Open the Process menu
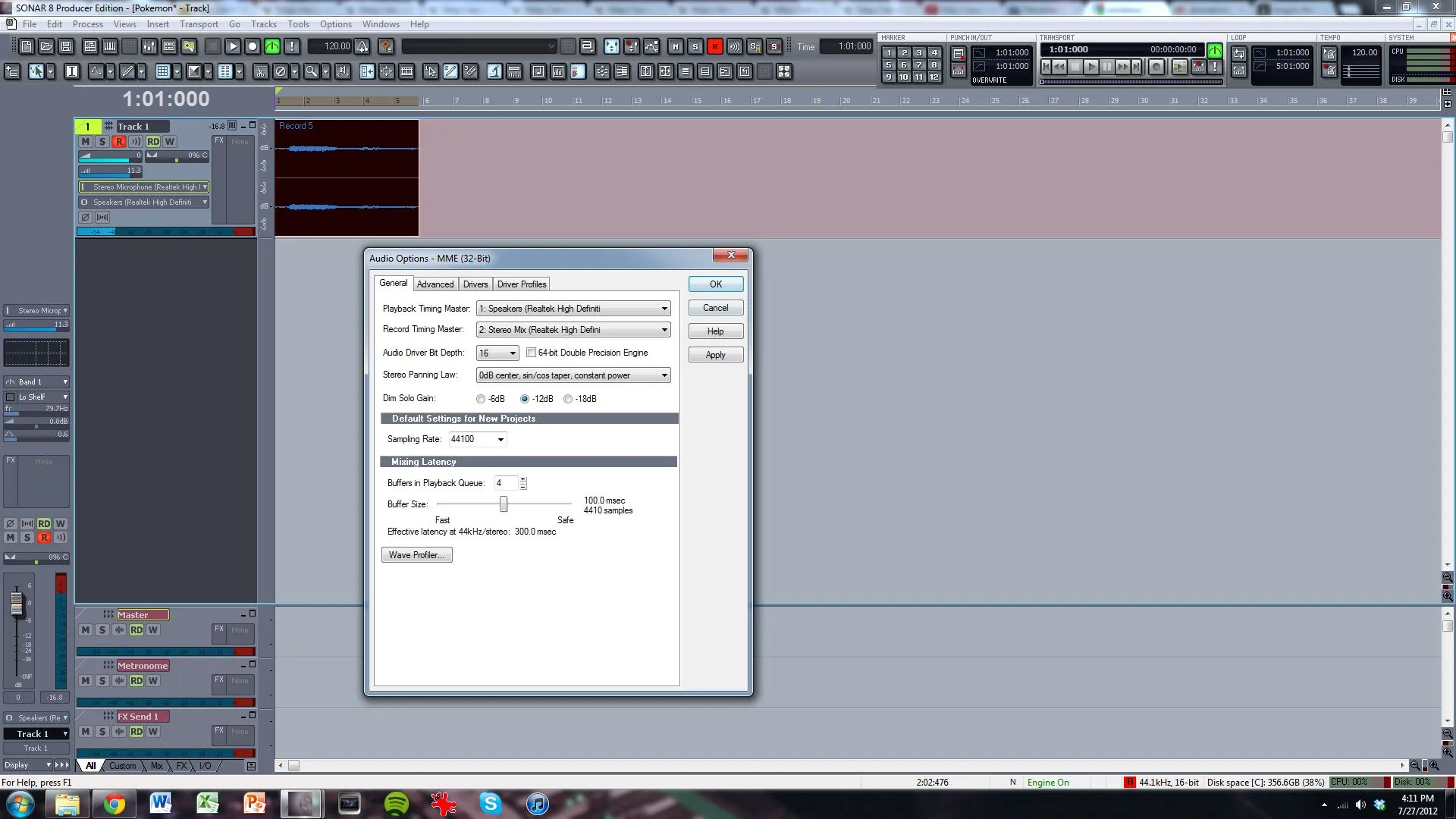The height and width of the screenshot is (819, 1456). coord(88,24)
